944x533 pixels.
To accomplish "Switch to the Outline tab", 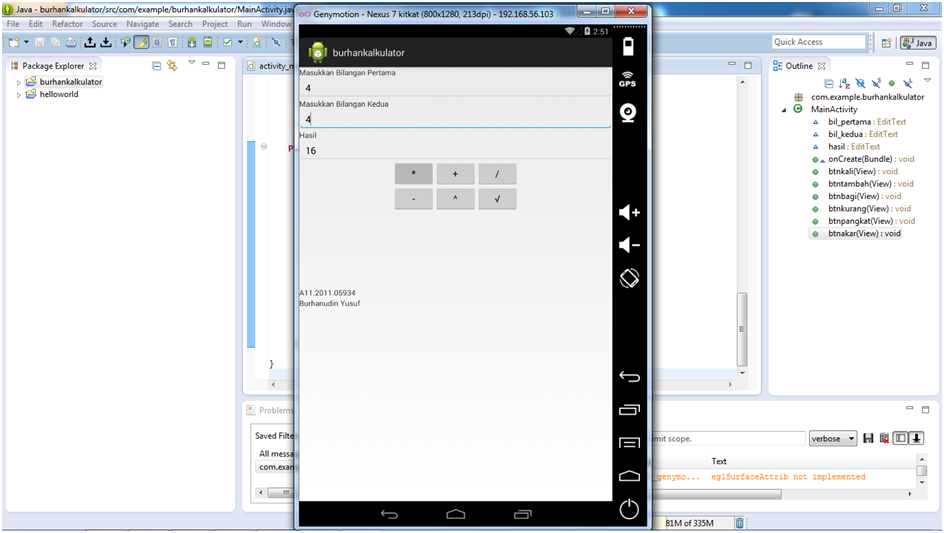I will coord(799,66).
